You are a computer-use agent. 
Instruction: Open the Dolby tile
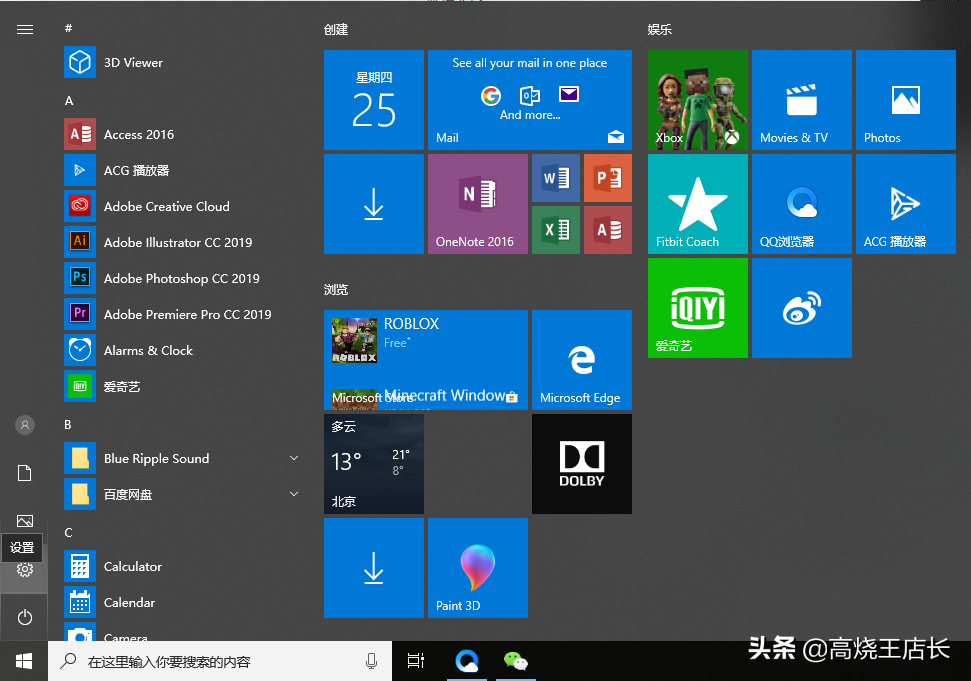point(582,464)
